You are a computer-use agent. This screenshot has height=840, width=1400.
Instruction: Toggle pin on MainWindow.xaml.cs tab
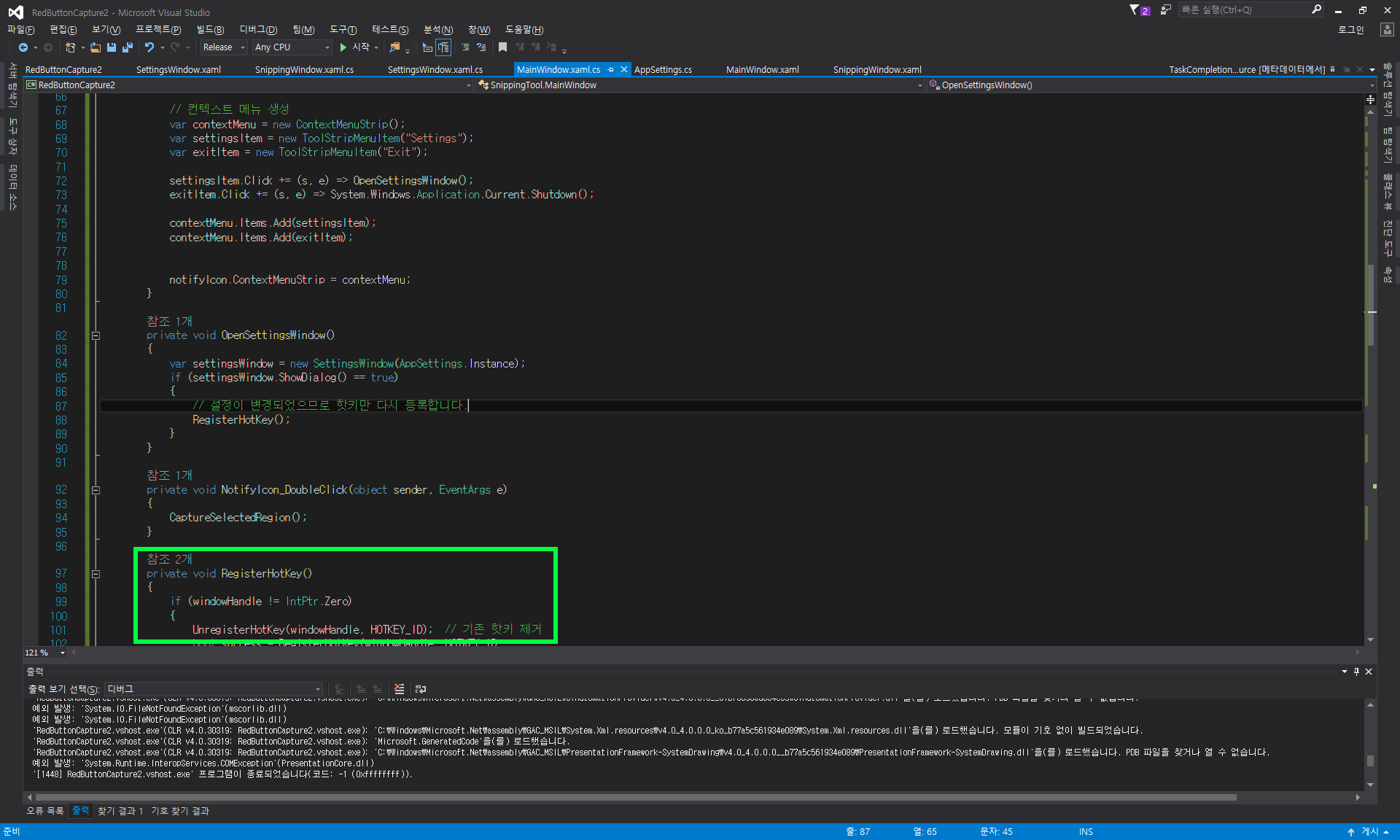click(x=611, y=70)
